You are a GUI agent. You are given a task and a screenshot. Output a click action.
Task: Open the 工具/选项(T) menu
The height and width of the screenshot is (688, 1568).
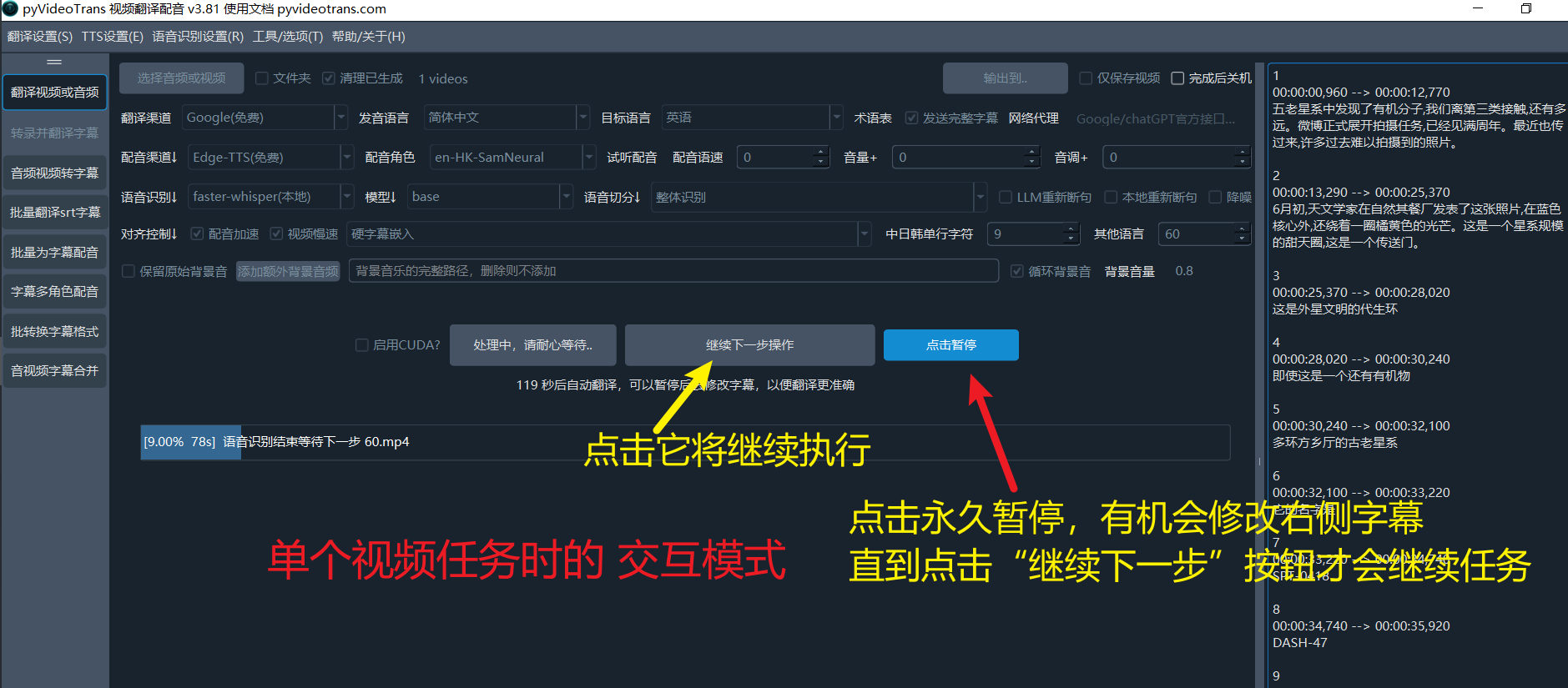[x=287, y=37]
